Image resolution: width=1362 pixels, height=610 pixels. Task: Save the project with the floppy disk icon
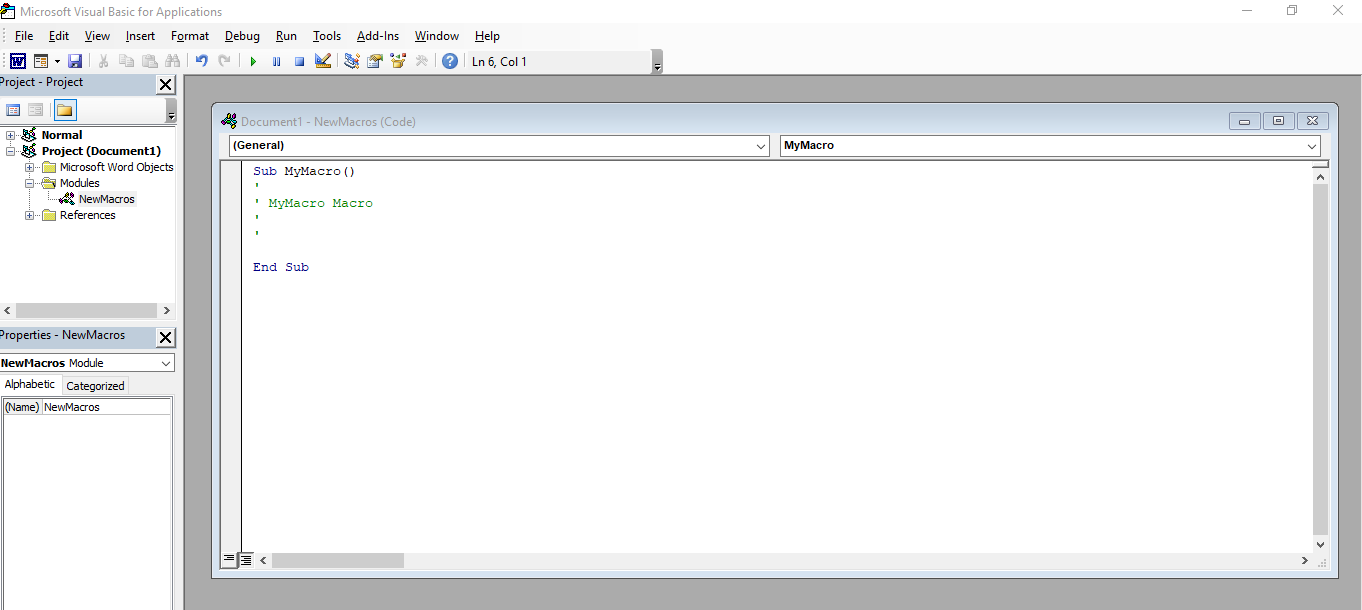tap(75, 61)
